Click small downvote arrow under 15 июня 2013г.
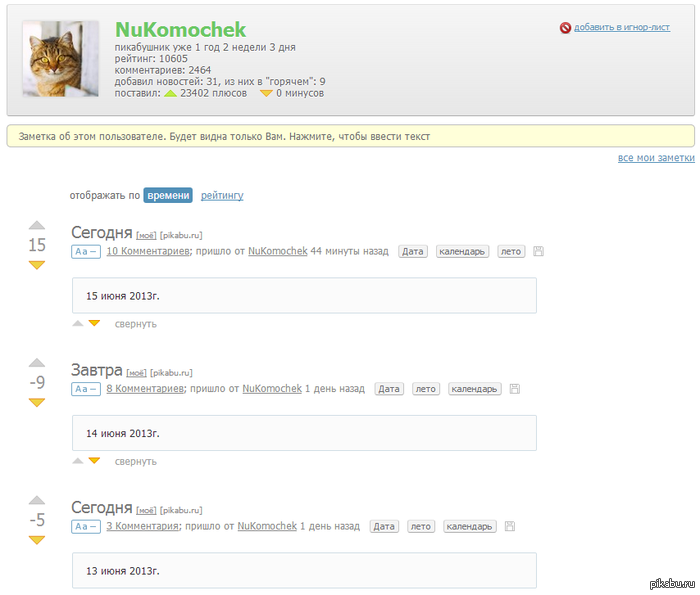700x595 pixels. pos(94,323)
